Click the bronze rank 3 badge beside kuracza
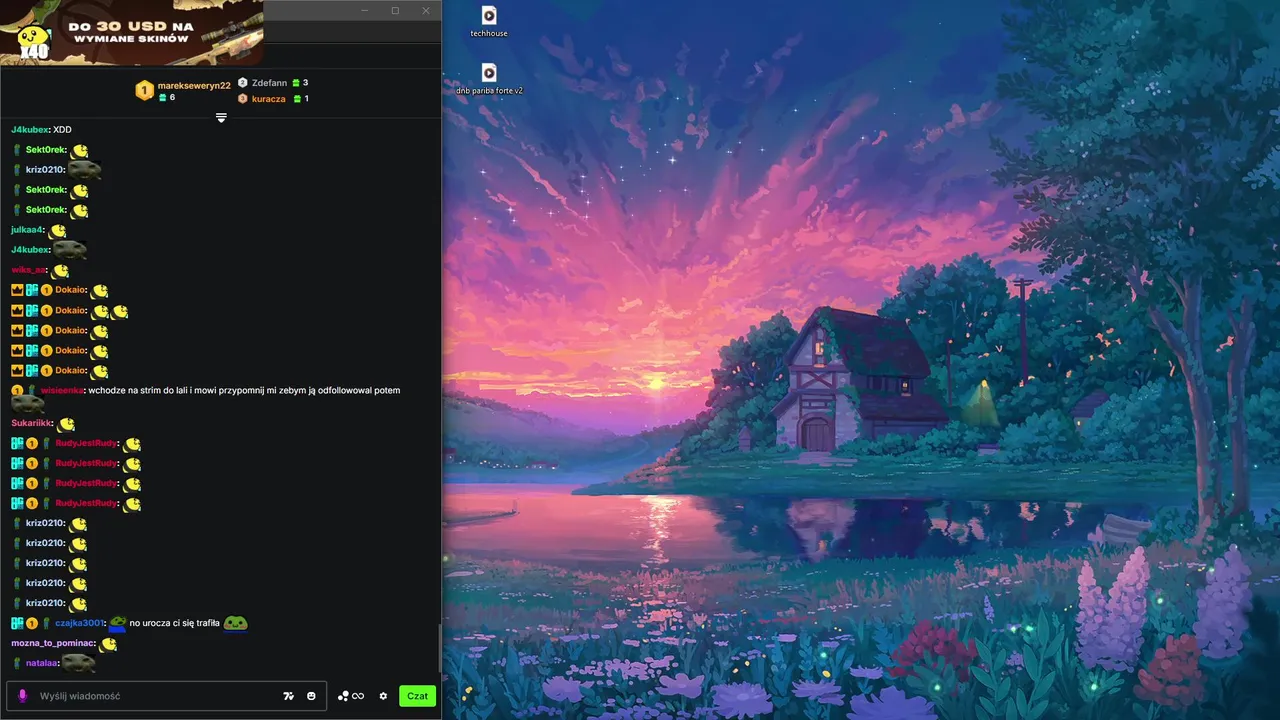Screen dimensions: 1280x720 point(243,99)
